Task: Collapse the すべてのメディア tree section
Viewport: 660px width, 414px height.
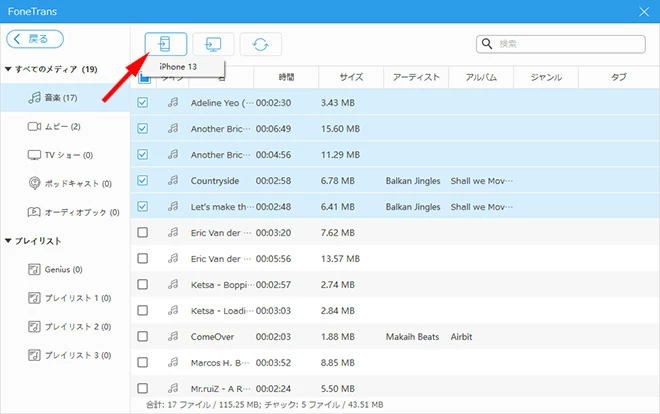Action: [x=8, y=69]
